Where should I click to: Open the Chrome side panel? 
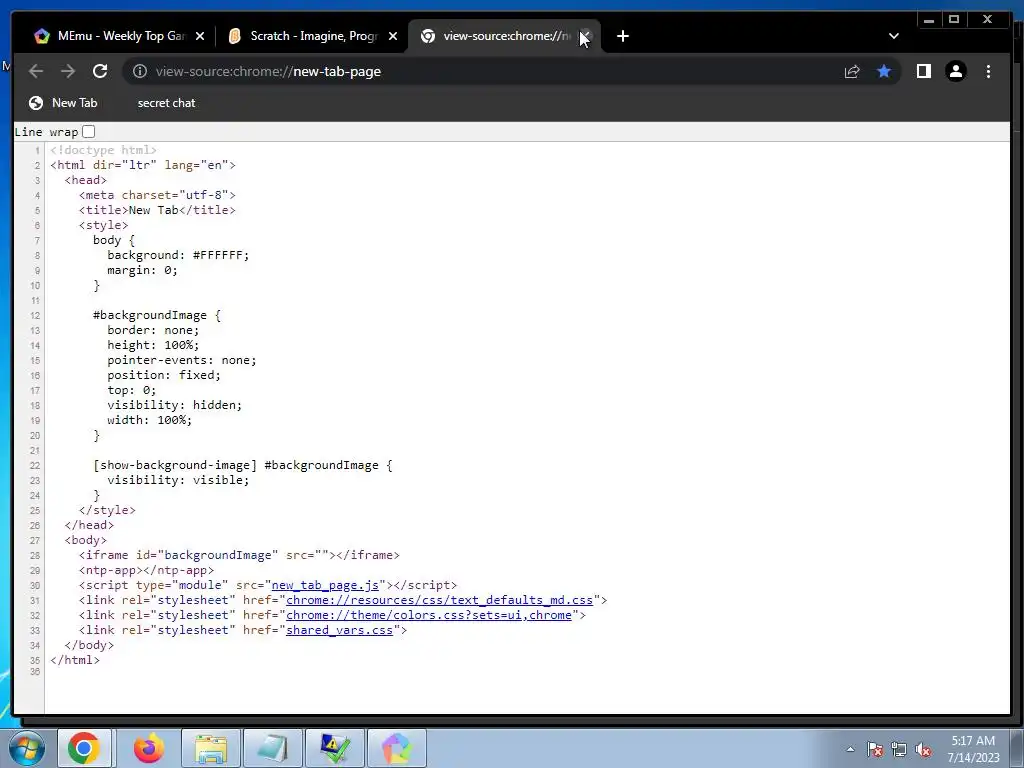click(923, 71)
